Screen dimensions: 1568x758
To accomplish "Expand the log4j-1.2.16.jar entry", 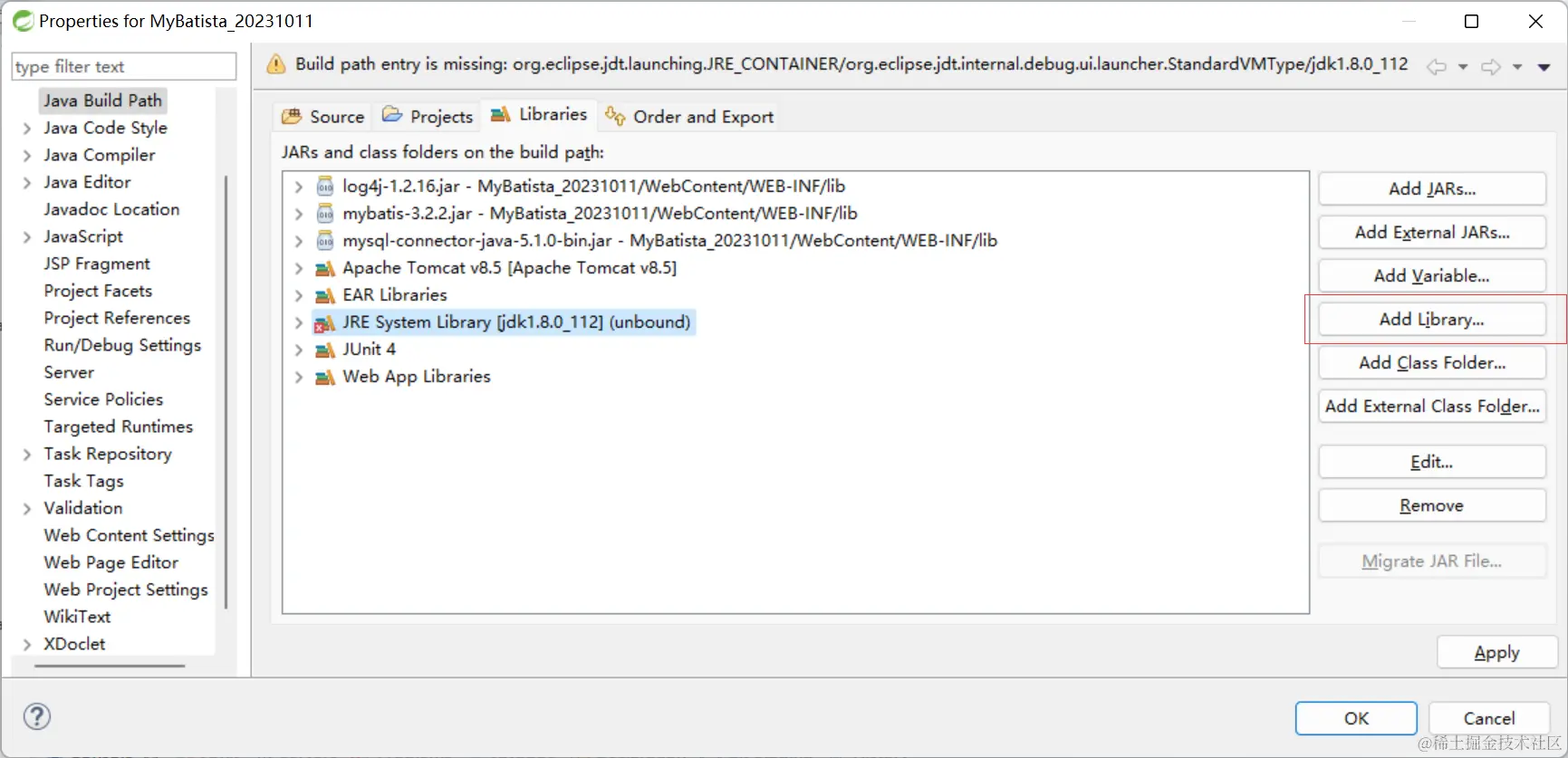I will coord(298,187).
